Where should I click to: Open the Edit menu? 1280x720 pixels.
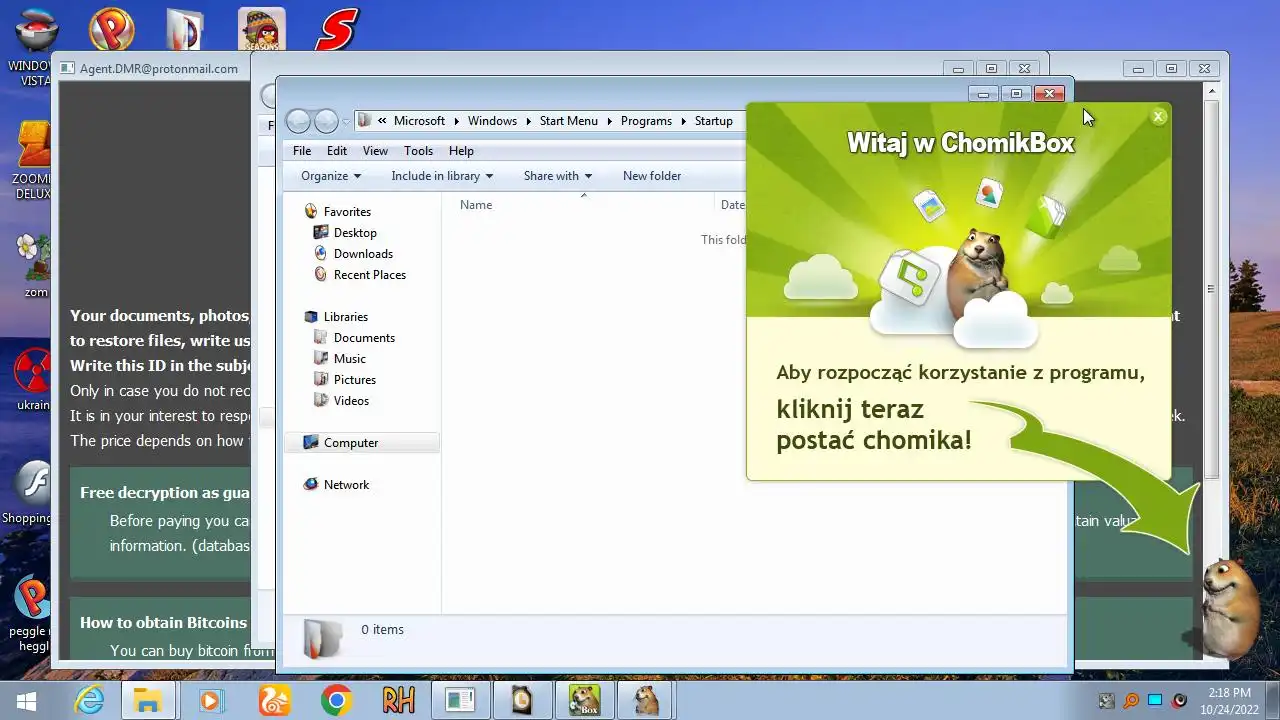pos(337,151)
